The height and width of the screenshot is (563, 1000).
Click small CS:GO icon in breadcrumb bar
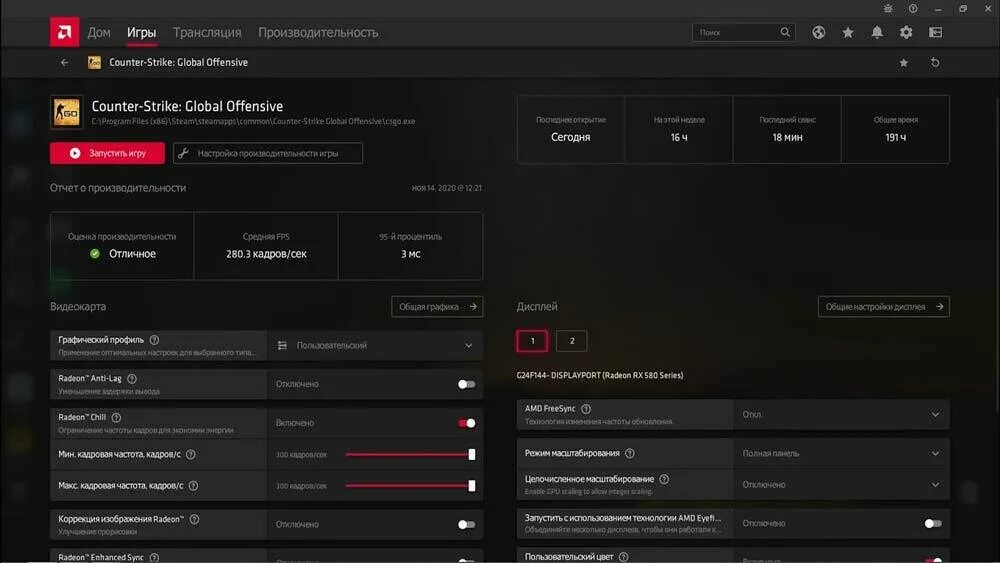pos(94,62)
